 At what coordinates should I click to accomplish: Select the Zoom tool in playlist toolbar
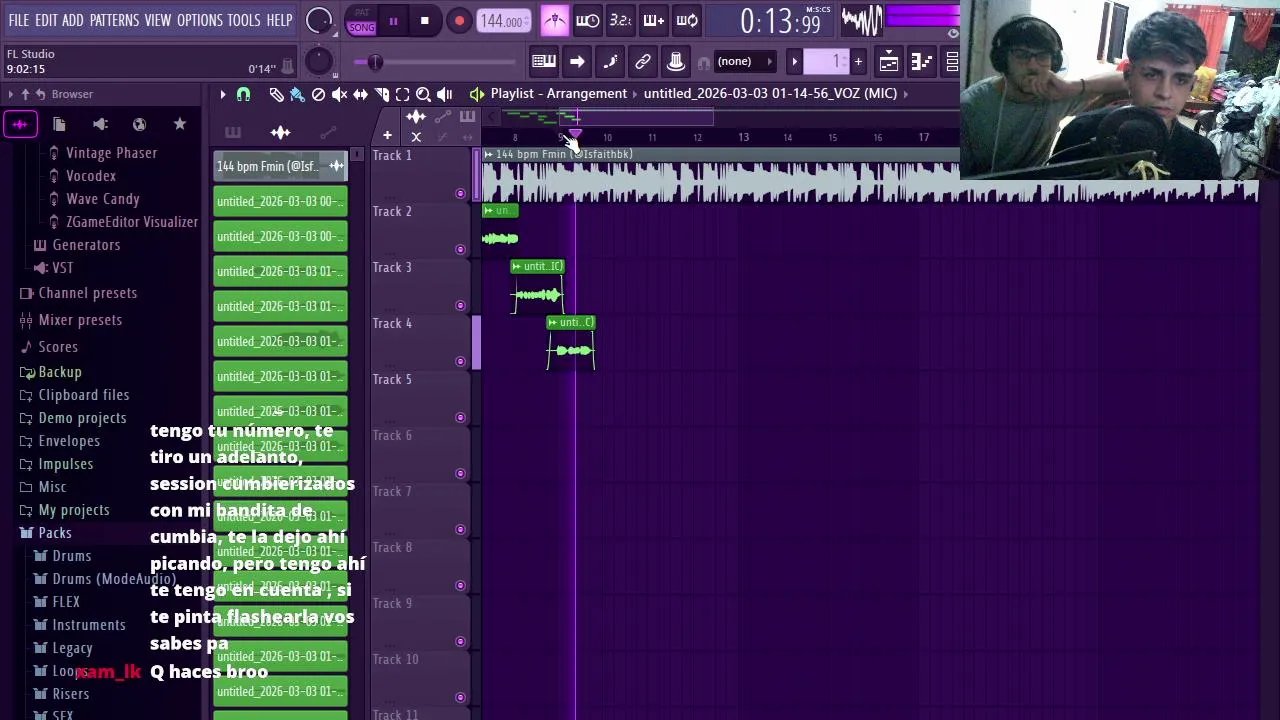coord(423,94)
